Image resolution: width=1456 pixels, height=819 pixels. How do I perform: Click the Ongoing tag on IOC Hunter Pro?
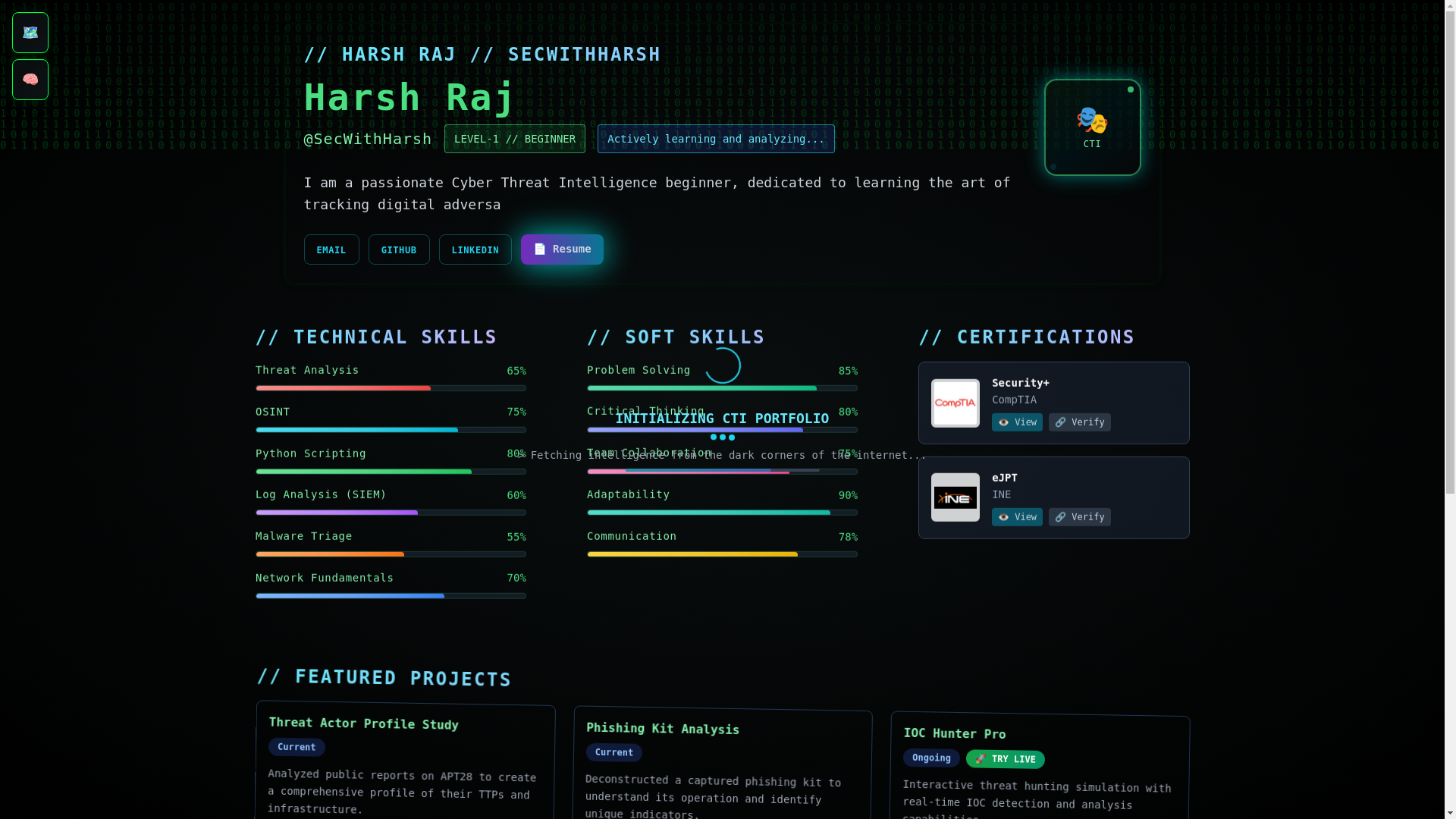(931, 758)
